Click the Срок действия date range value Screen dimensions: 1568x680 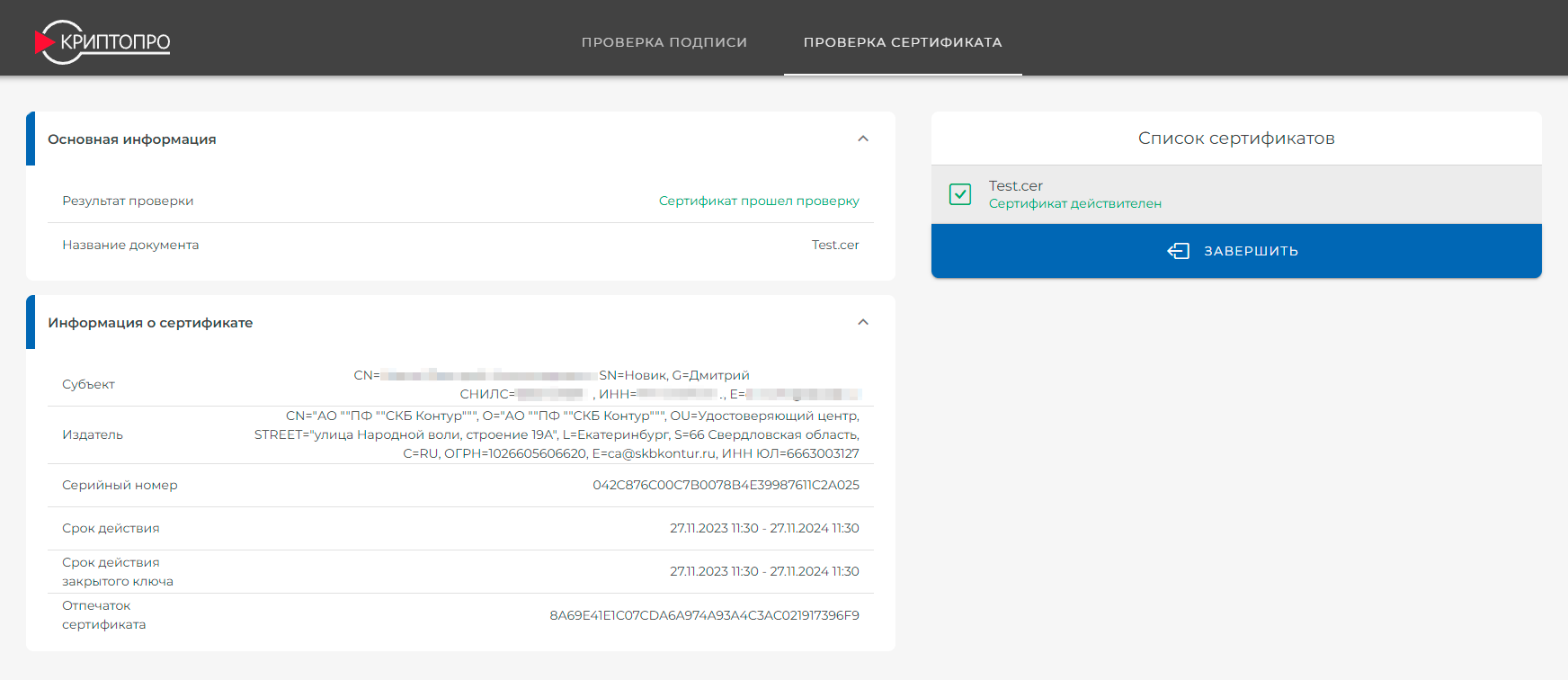764,528
